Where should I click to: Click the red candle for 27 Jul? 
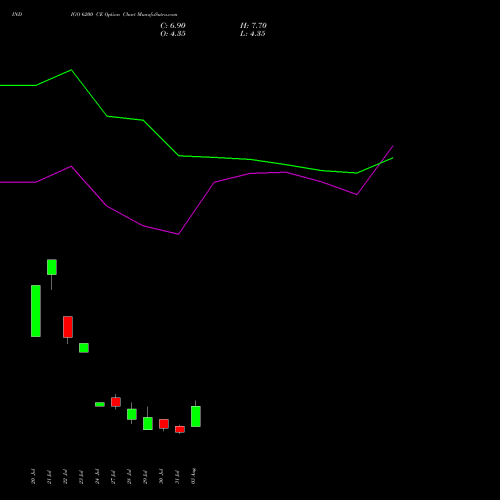[116, 402]
